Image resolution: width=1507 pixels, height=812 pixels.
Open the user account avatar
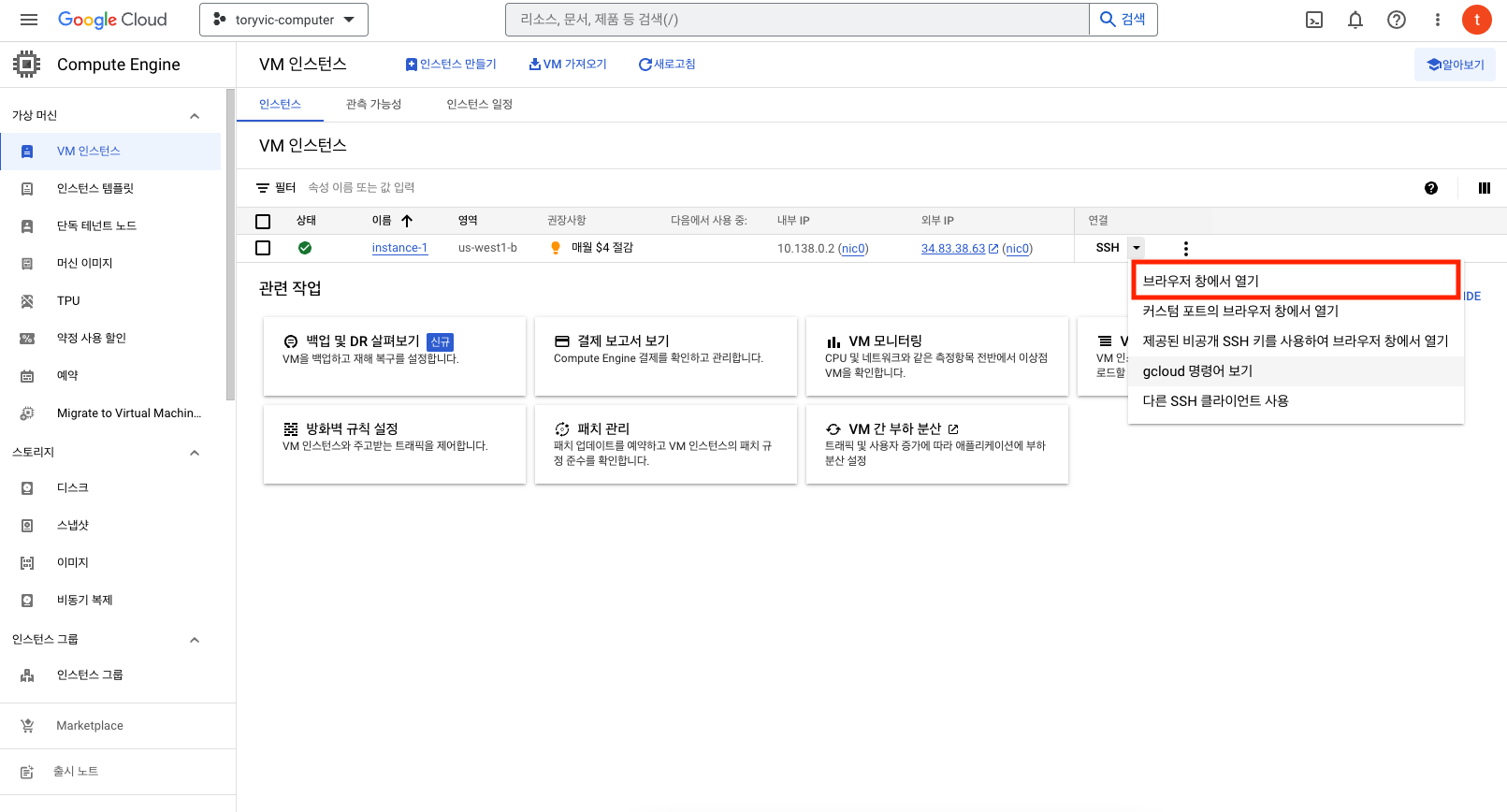[1477, 20]
